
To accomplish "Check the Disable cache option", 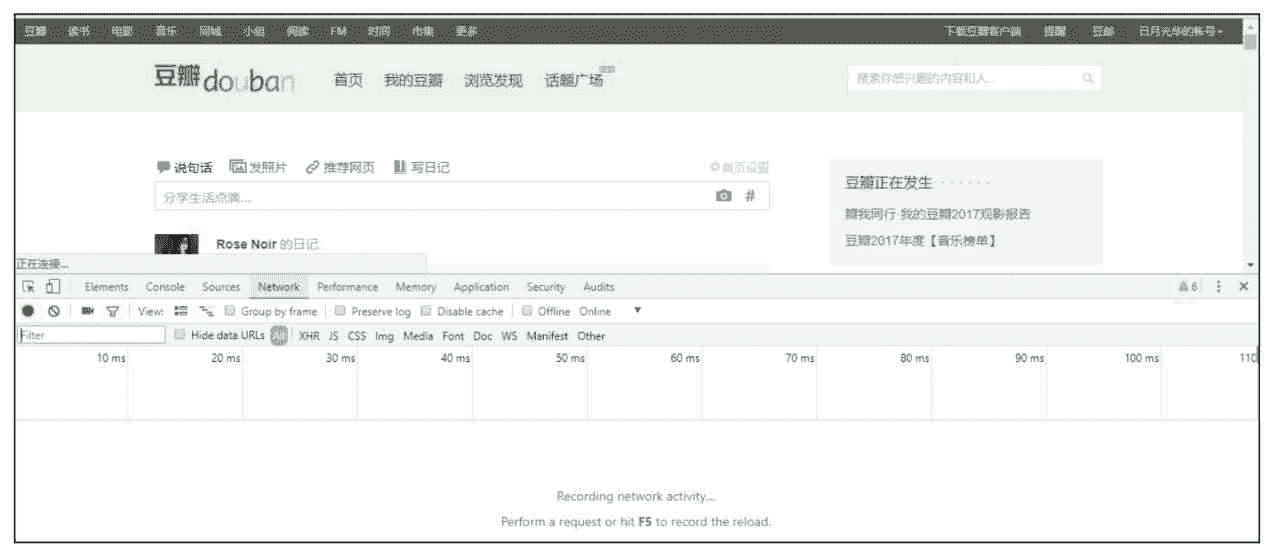I will click(x=427, y=311).
